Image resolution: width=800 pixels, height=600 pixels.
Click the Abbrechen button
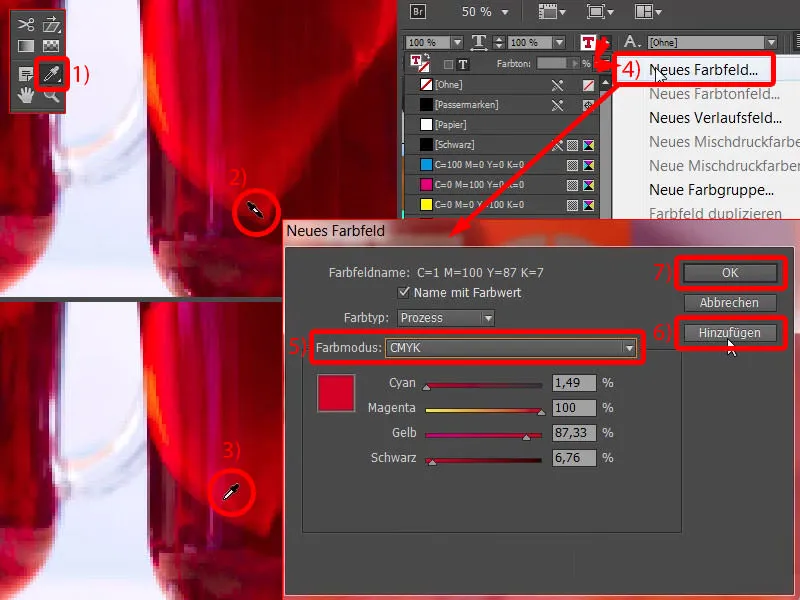[x=730, y=303]
